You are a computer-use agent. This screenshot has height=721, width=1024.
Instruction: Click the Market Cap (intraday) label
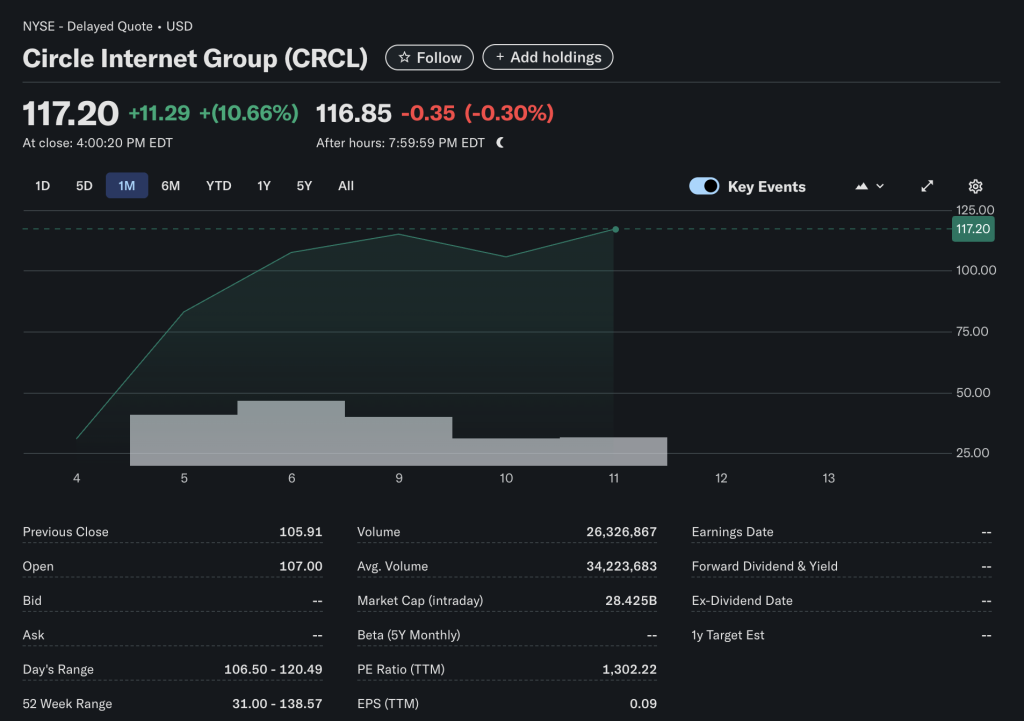tap(420, 600)
